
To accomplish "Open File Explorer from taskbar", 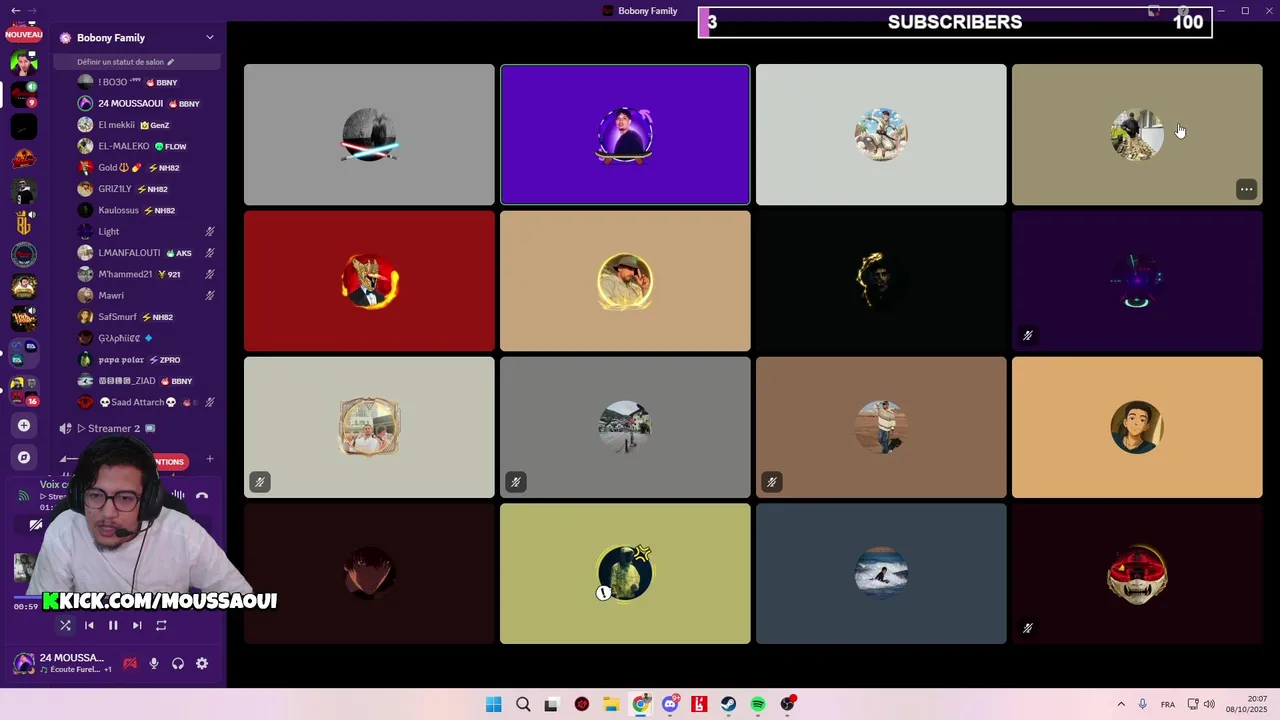I will point(611,704).
